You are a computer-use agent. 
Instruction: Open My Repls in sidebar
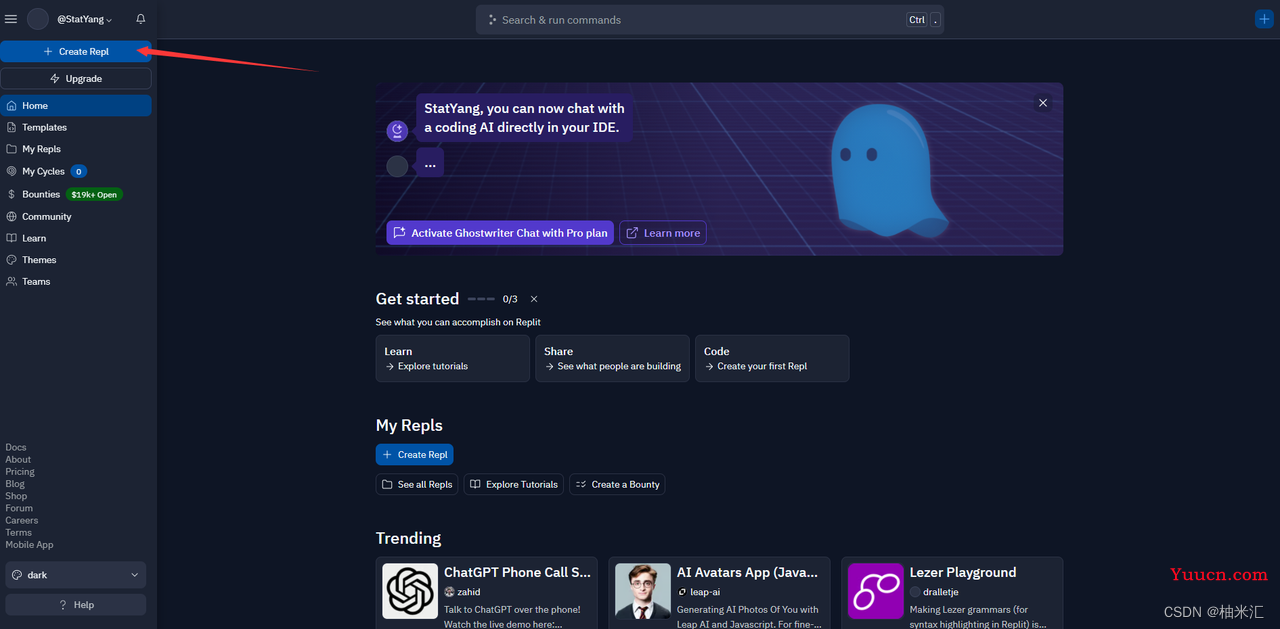coord(76,149)
